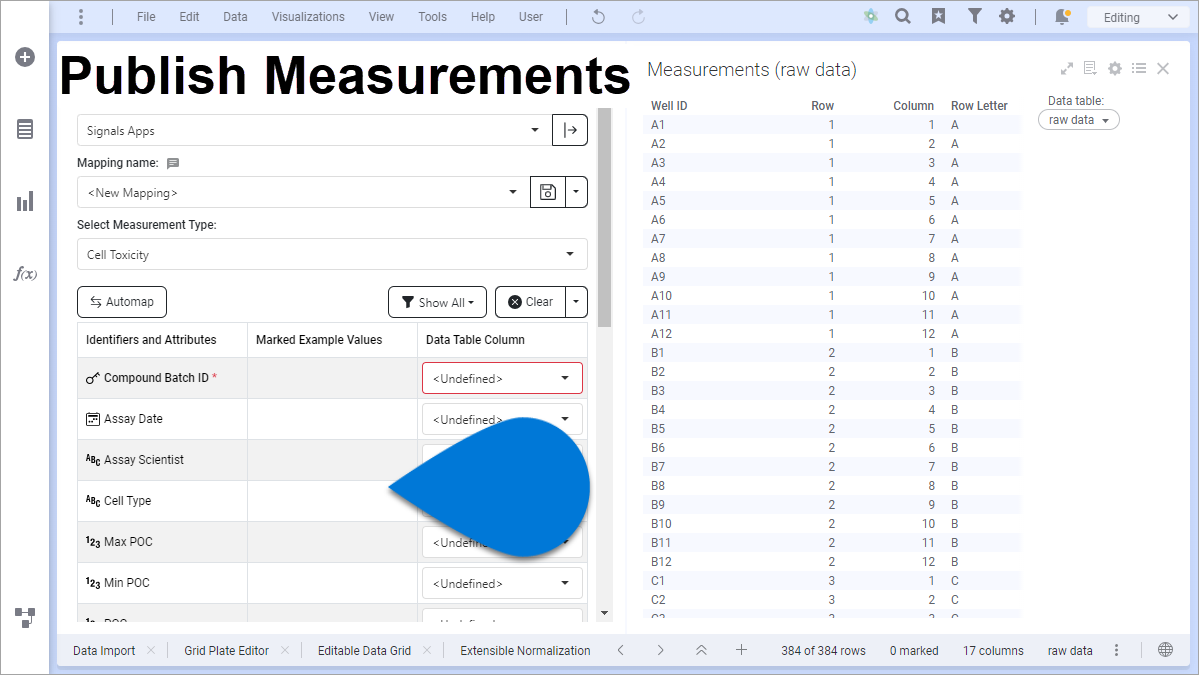Image resolution: width=1199 pixels, height=675 pixels.
Task: Open the bookmarks icon
Action: tap(938, 16)
